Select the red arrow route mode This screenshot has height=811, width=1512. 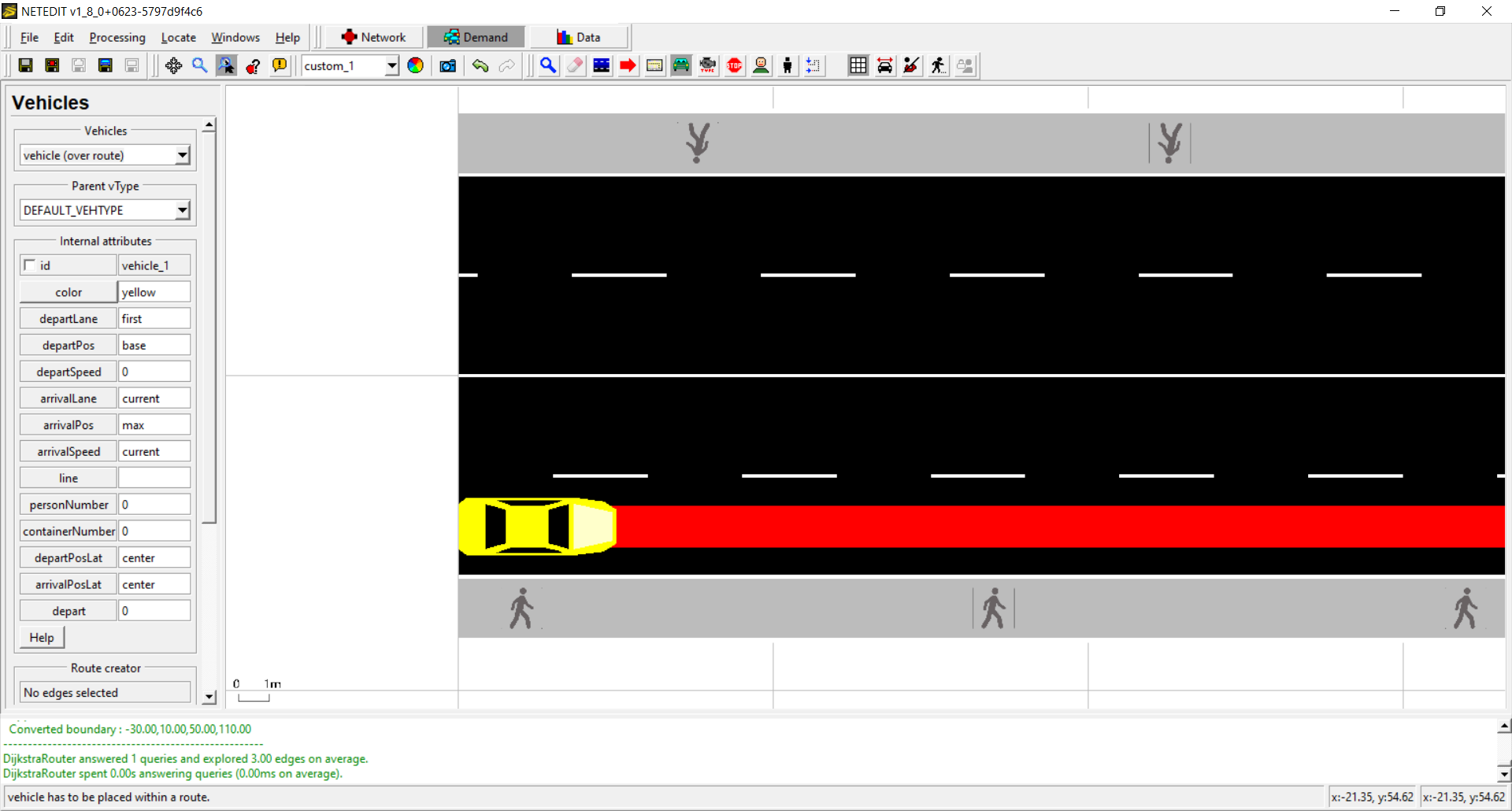(x=628, y=66)
